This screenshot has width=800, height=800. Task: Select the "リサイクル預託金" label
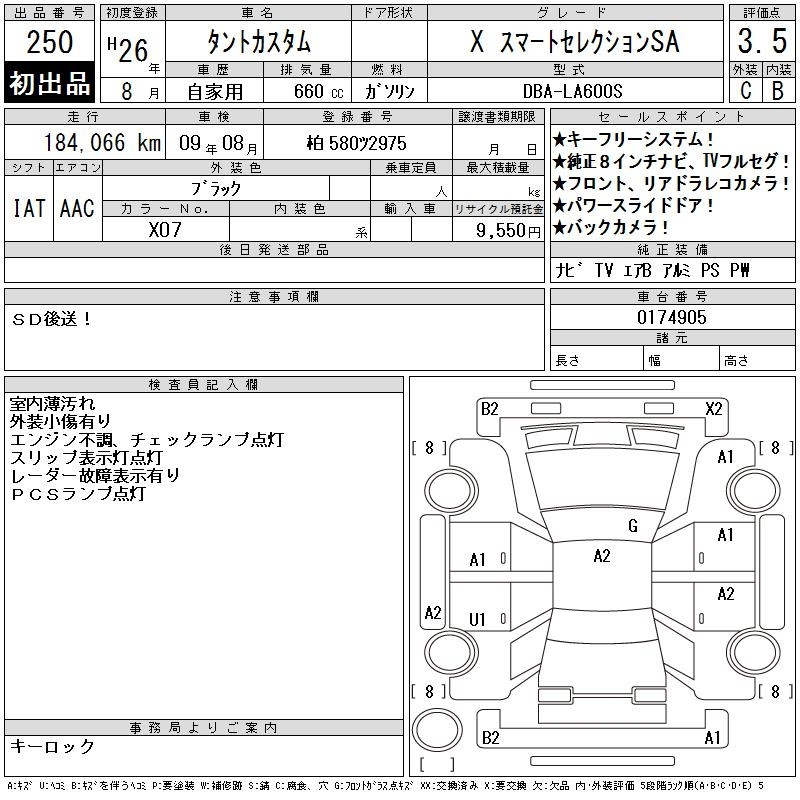(x=498, y=209)
